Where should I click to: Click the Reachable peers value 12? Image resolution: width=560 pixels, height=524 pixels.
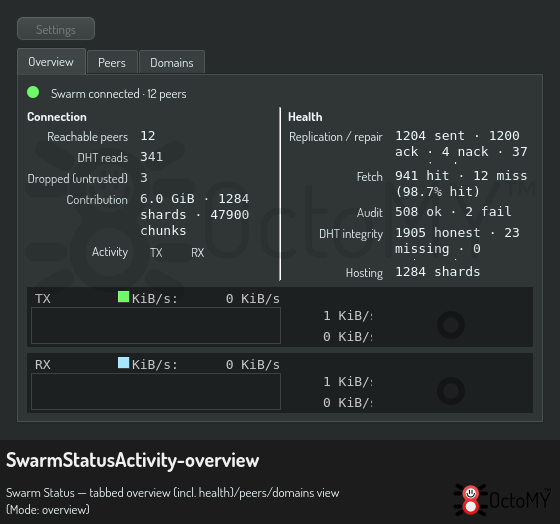pyautogui.click(x=148, y=136)
